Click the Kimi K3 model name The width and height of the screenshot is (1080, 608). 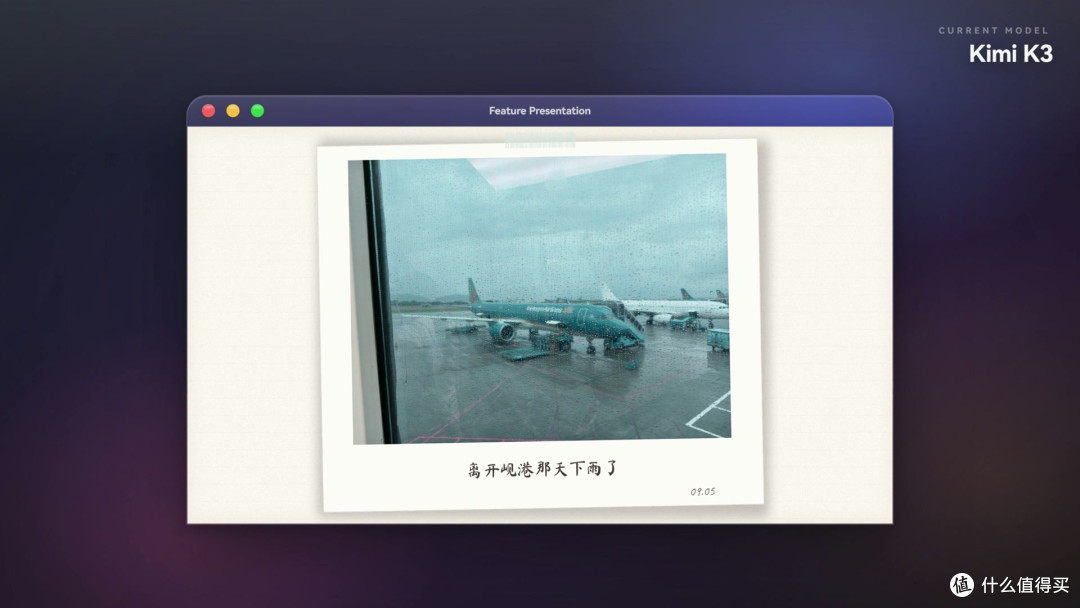click(1010, 54)
